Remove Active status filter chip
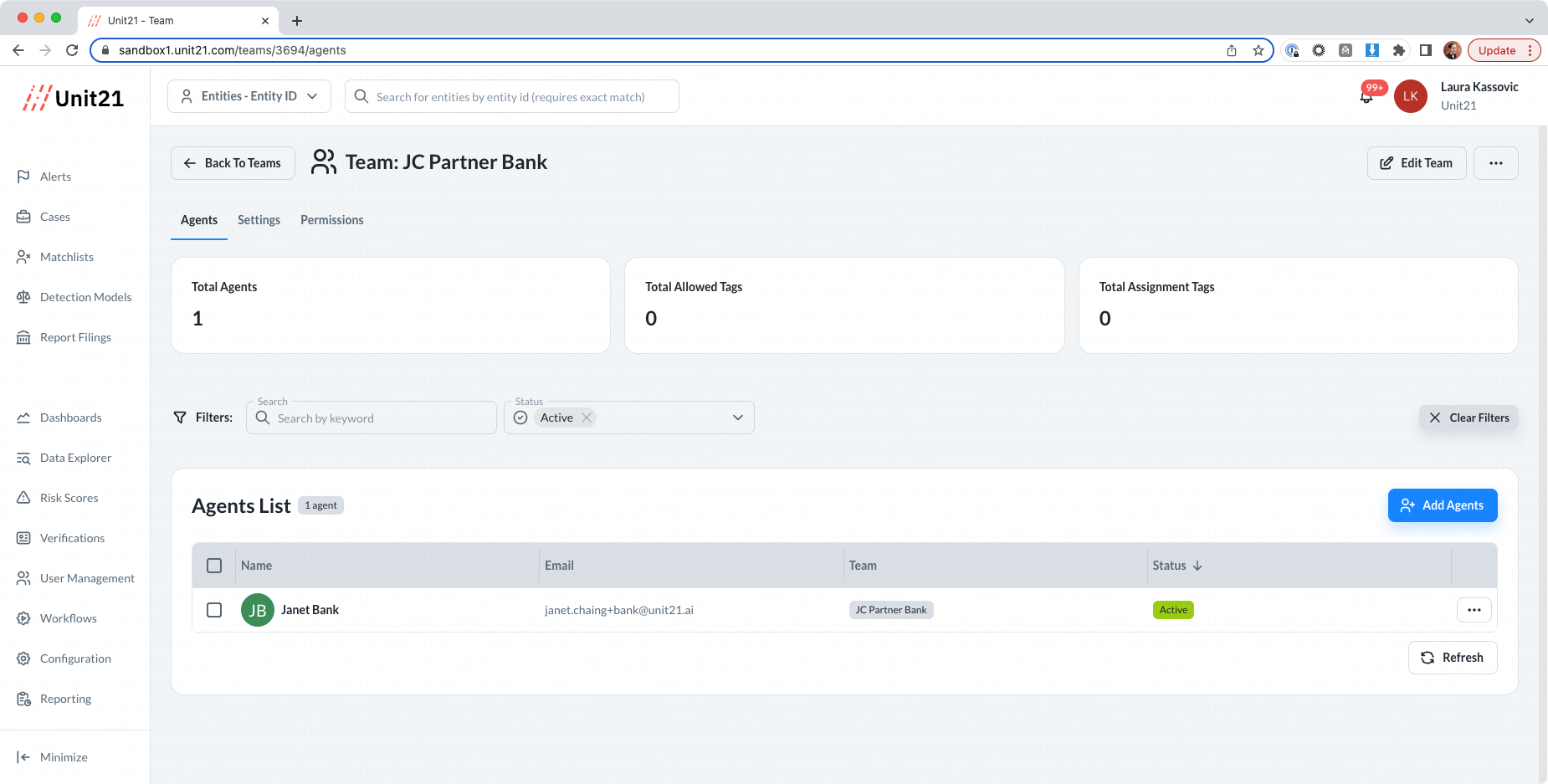The image size is (1548, 784). [587, 418]
